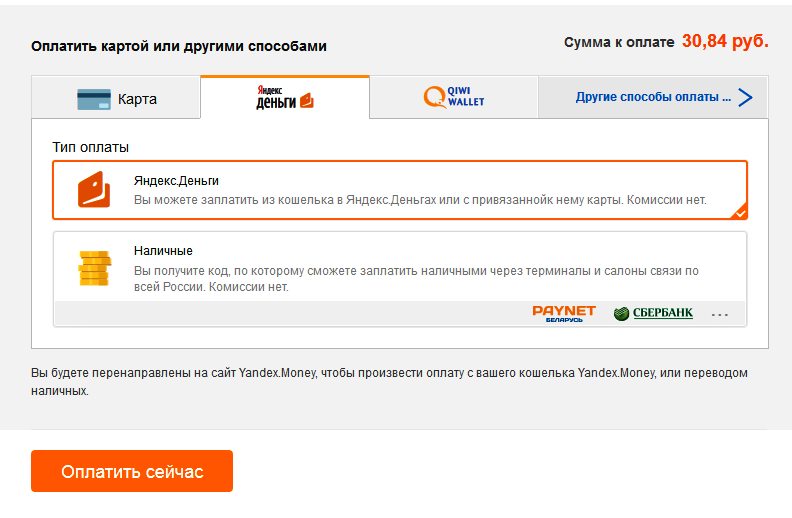
Task: Click the heading Оплатить картой или другими способами
Action: (179, 46)
